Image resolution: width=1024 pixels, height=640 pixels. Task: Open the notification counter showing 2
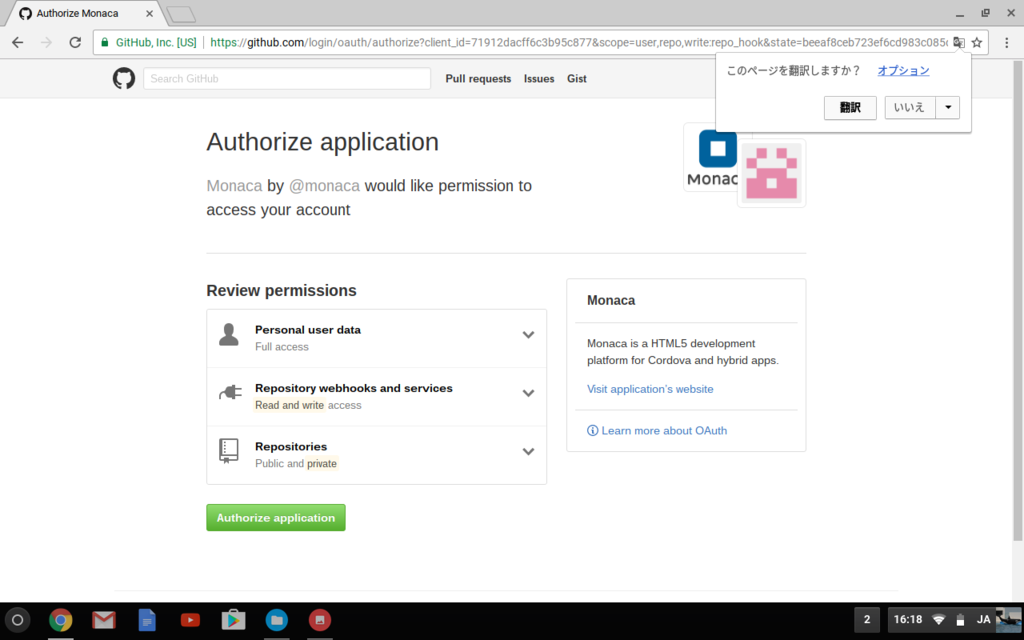867,620
